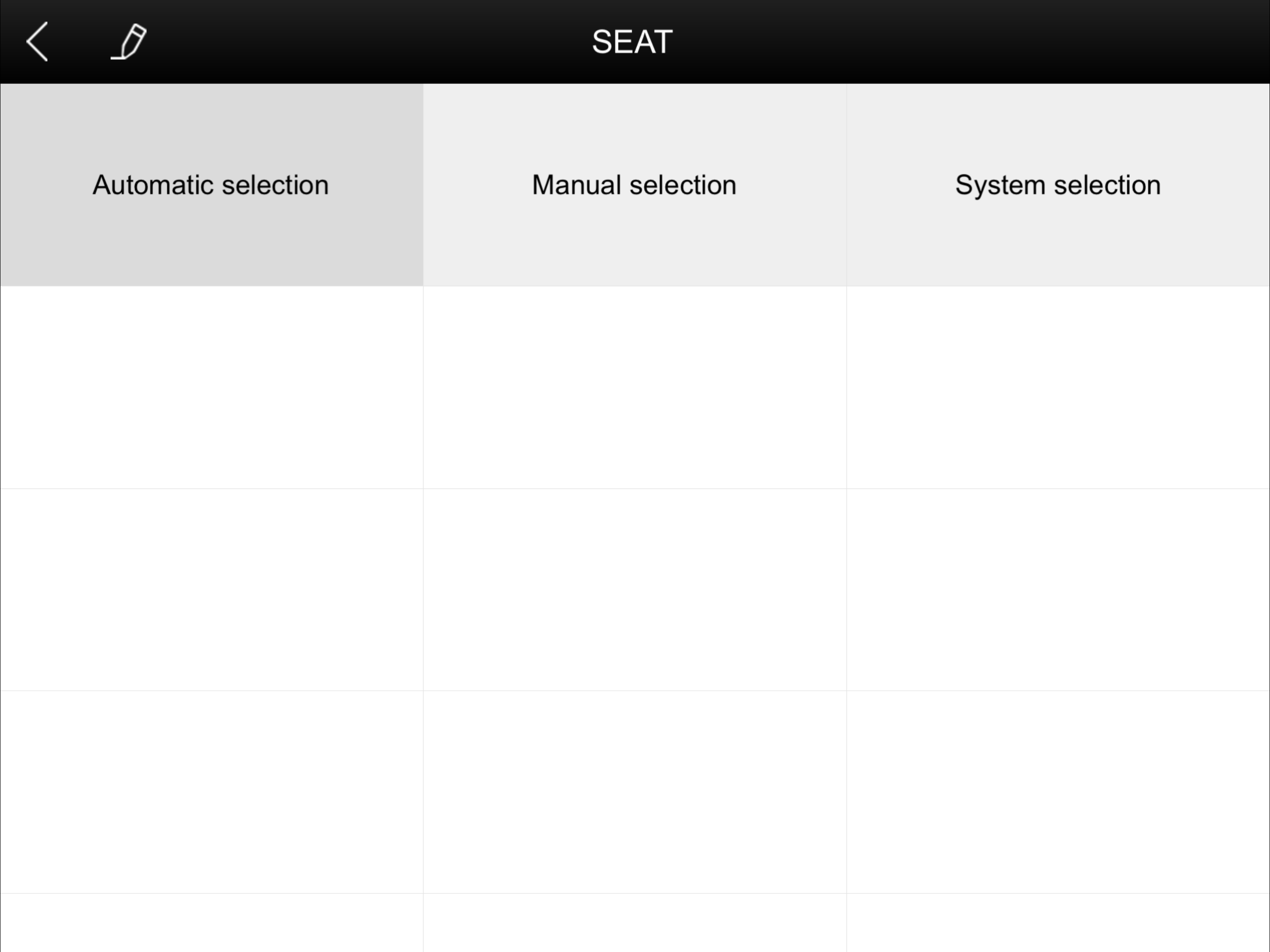Image resolution: width=1270 pixels, height=952 pixels.
Task: Click bottom partial cell in System selection column
Action: [x=1058, y=923]
